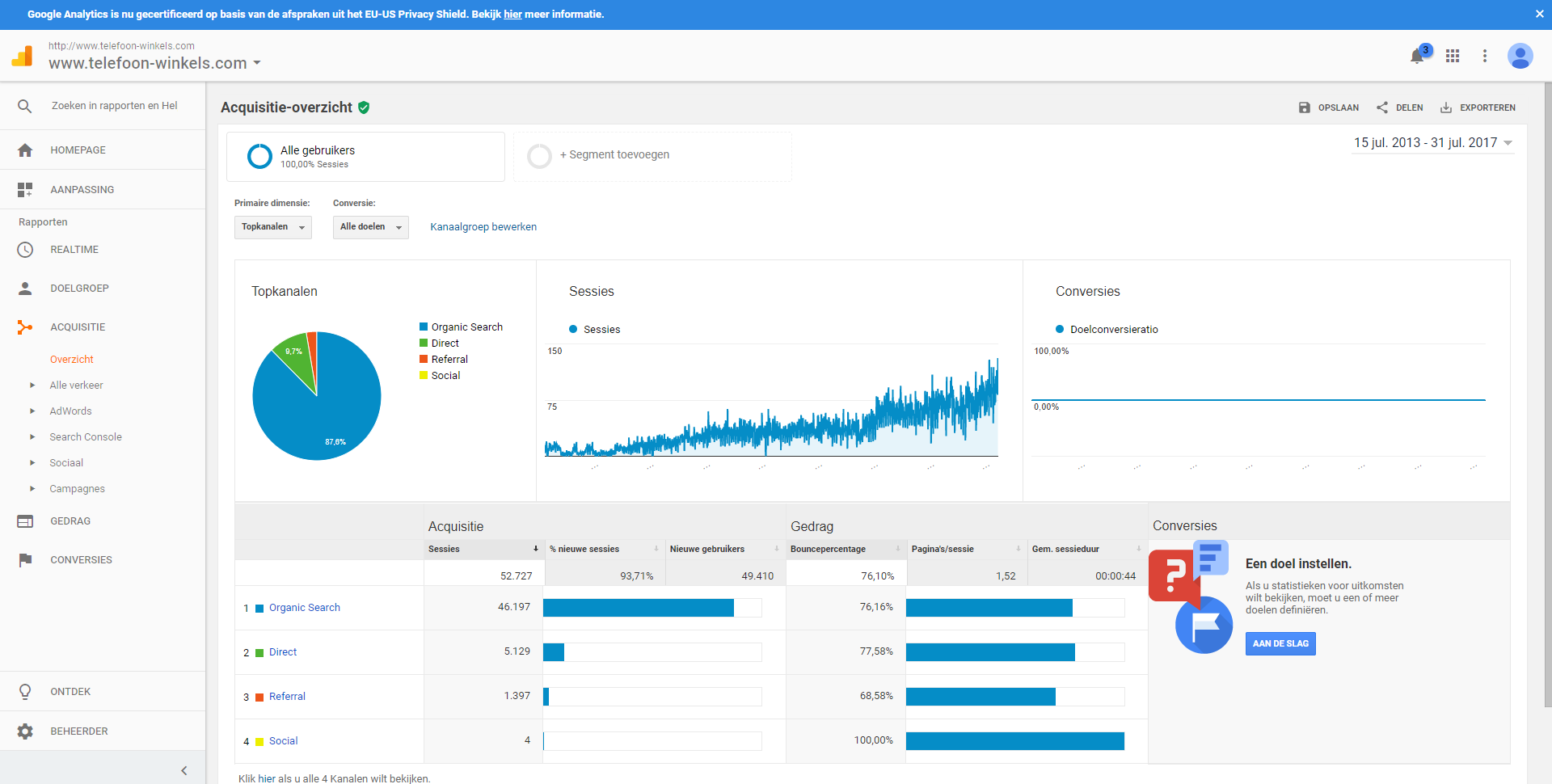Sort by Bouncepercentage column arrow
This screenshot has width=1552, height=784.
(898, 549)
